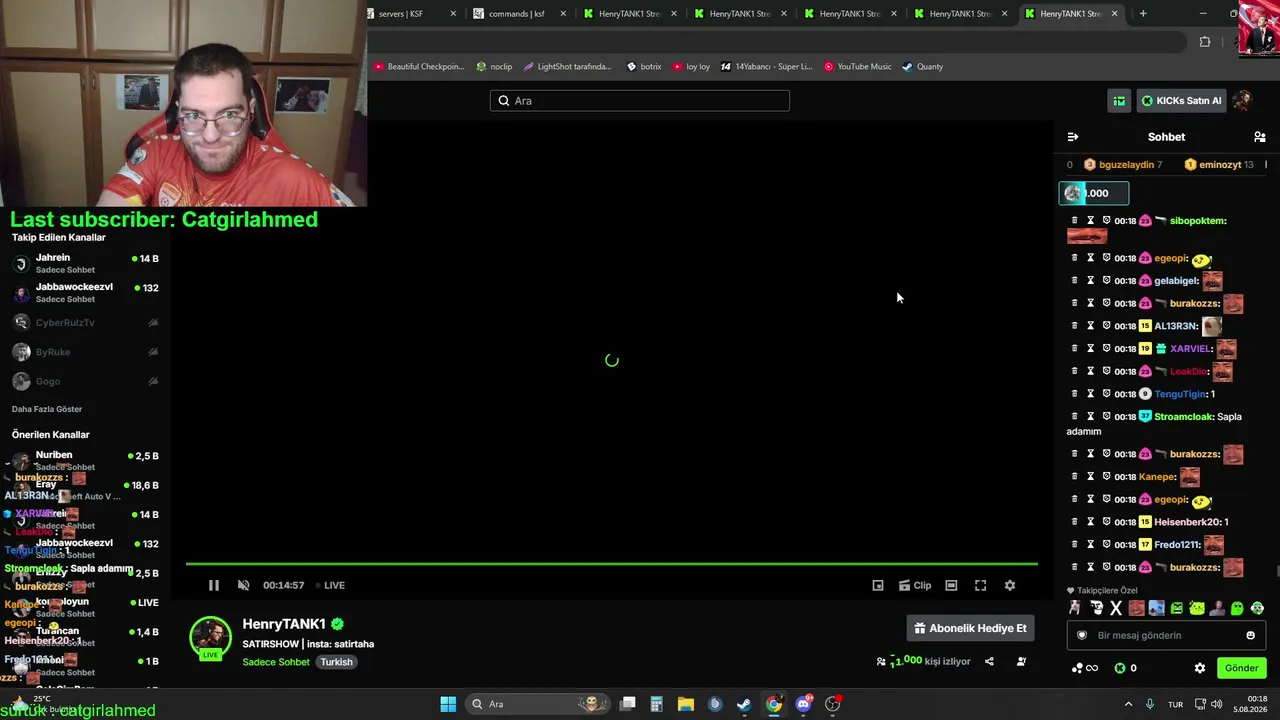Open noclip bookmark
Screen dimensions: 1280x720
coord(494,67)
